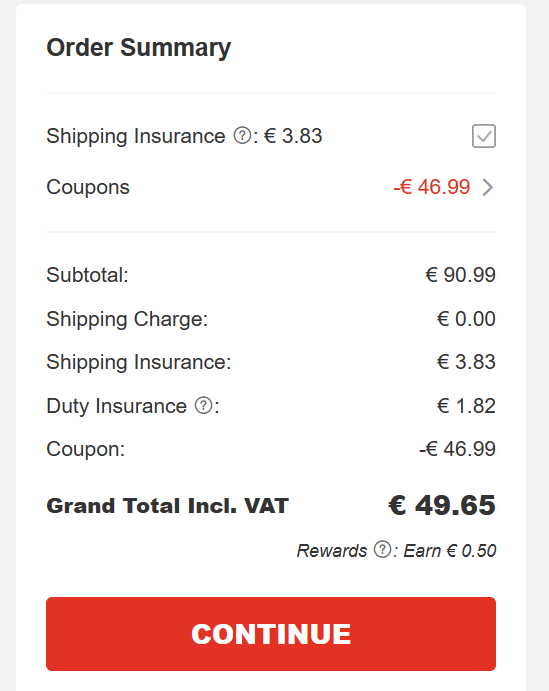
Task: Click the Grand Total € 49.65 amount
Action: point(442,505)
